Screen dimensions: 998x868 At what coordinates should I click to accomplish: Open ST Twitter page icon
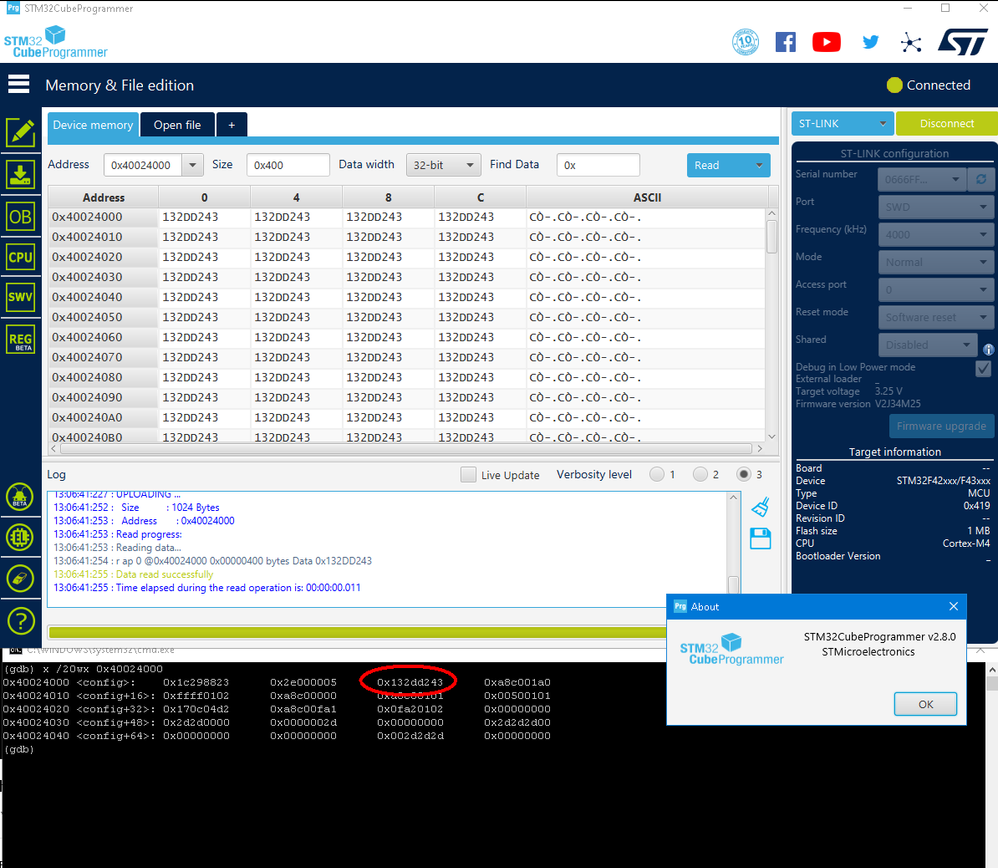(870, 43)
